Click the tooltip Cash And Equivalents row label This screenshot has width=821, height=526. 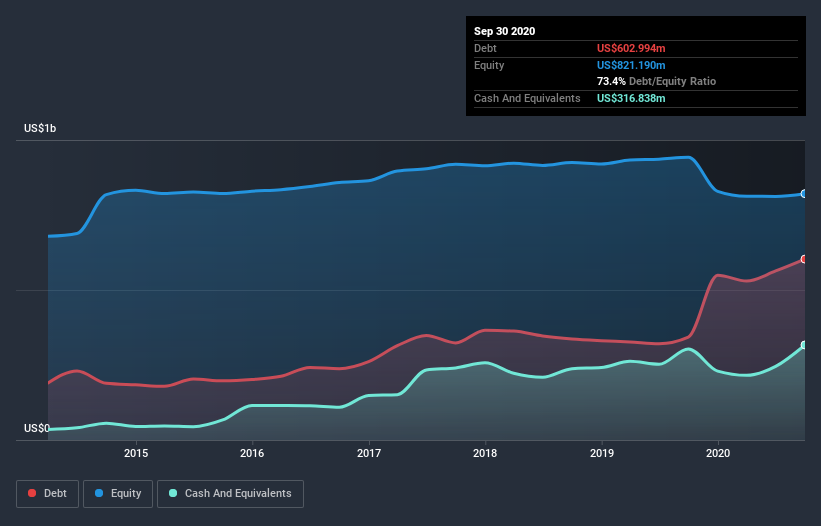click(x=527, y=98)
